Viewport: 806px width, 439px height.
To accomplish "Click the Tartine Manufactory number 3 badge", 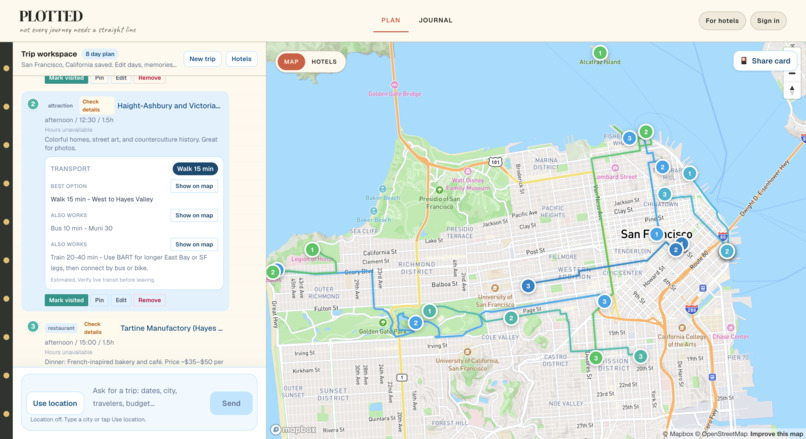I will point(33,326).
